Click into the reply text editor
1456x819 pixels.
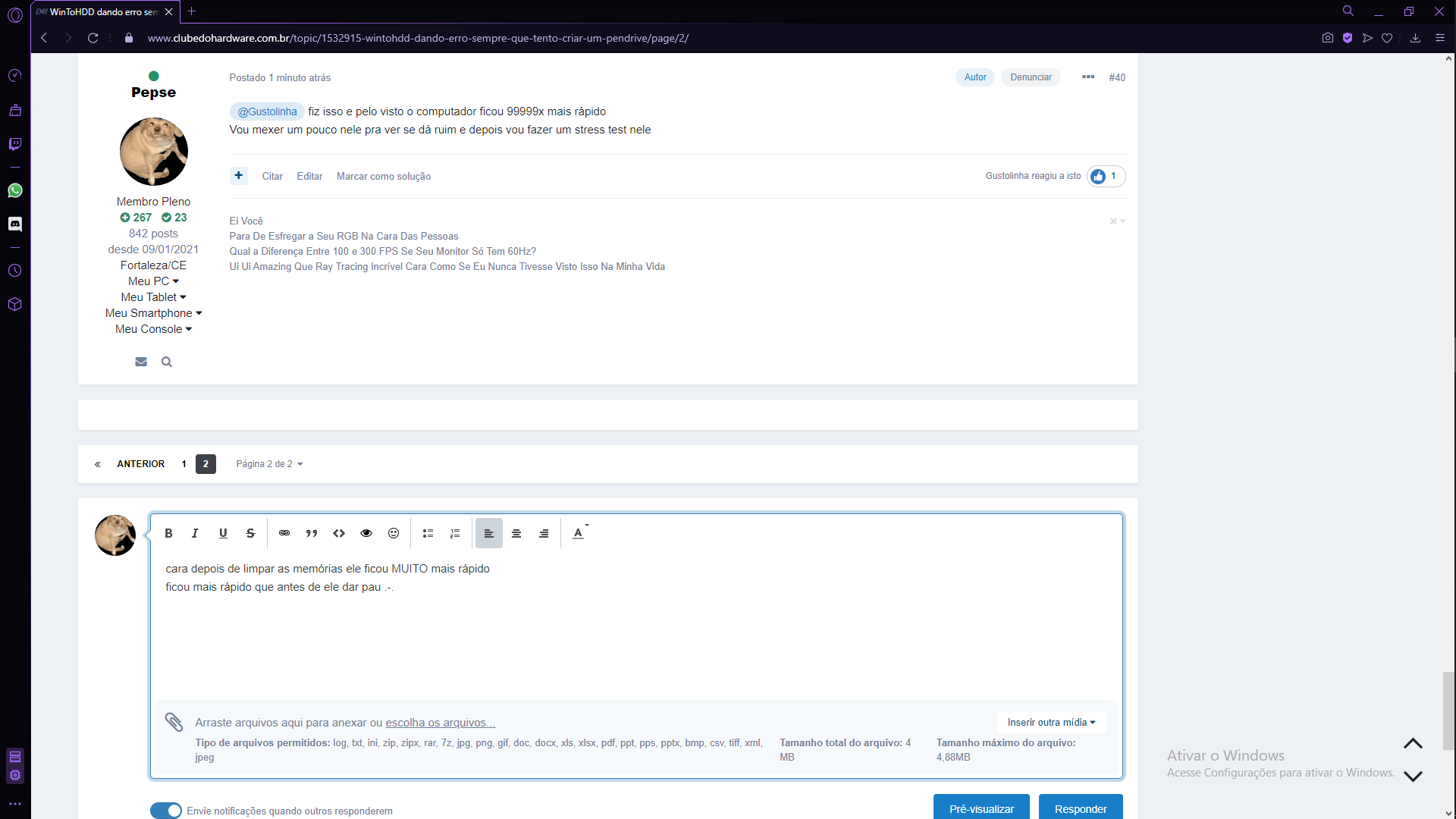[x=636, y=626]
